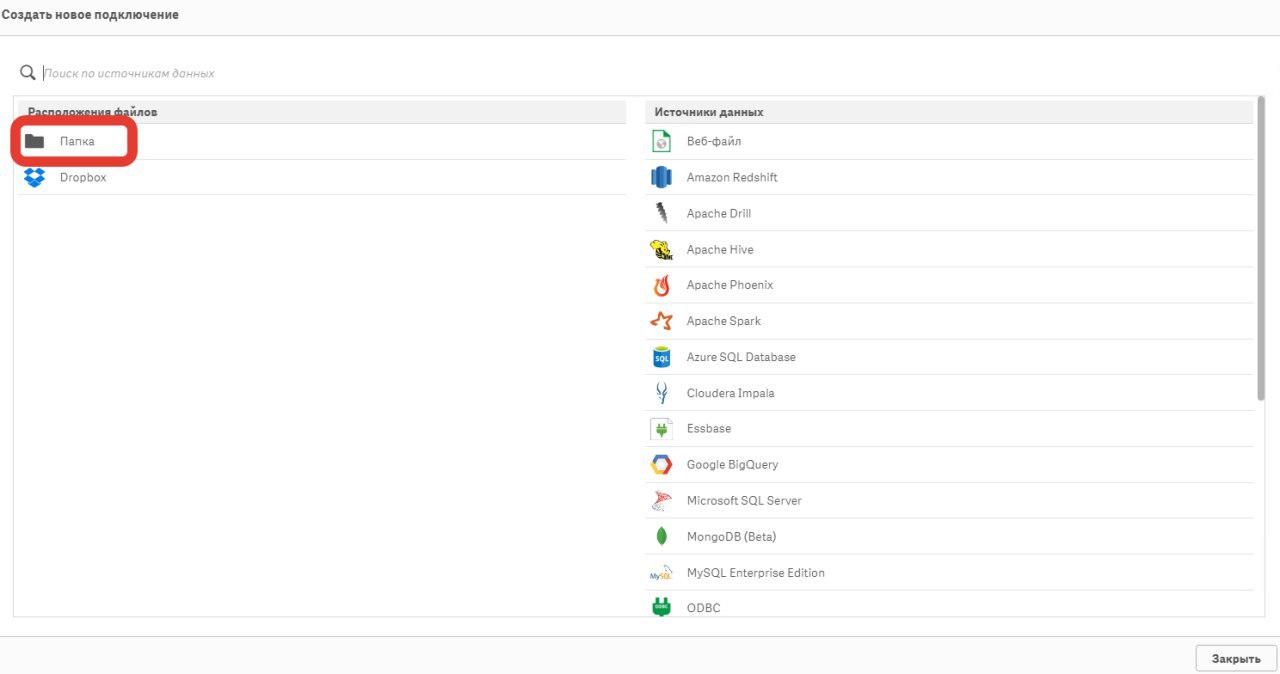Select the Dropbox text label
1280x674 pixels.
tap(83, 178)
